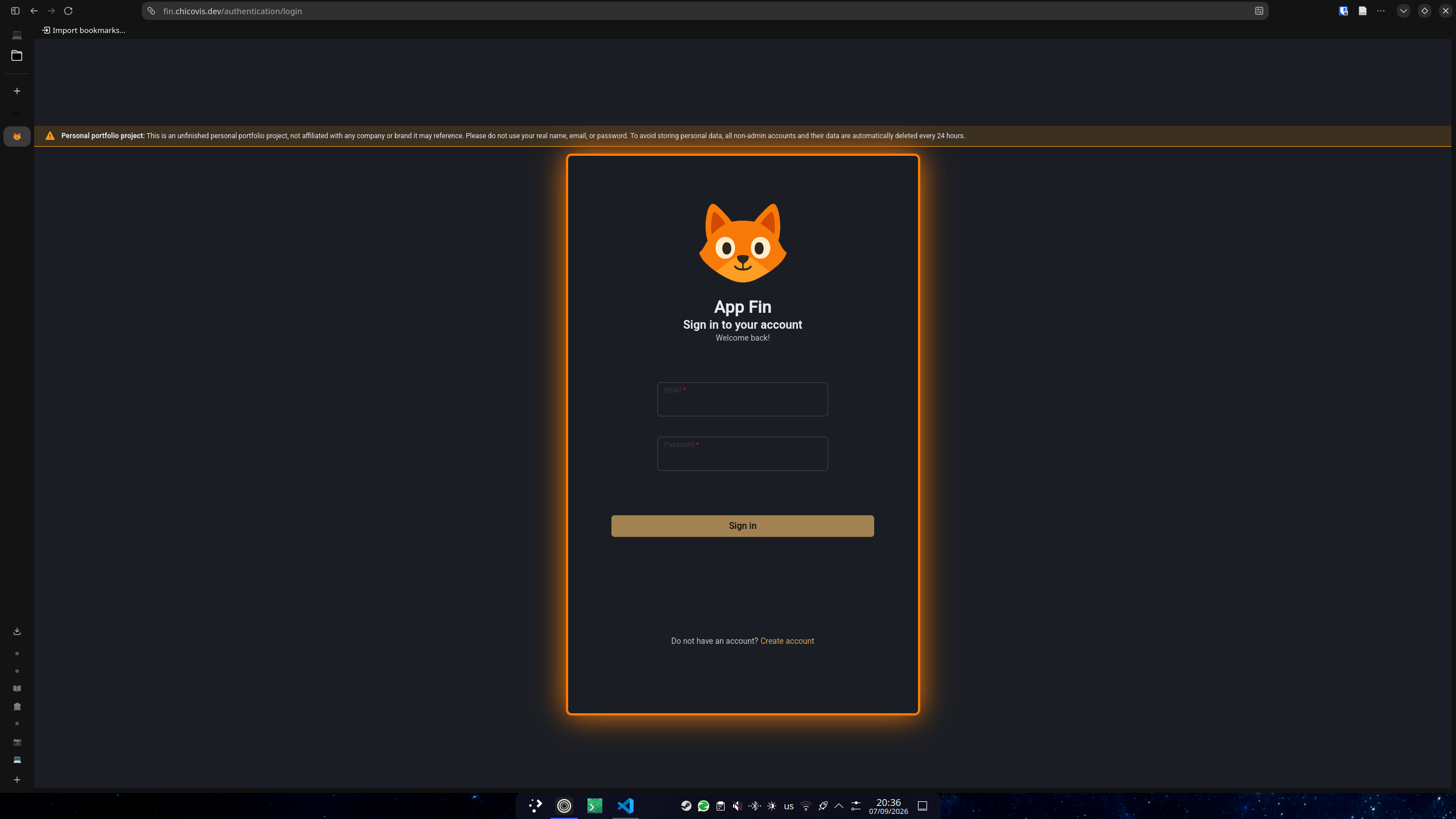Open the clock showing 20:36
Screen dimensions: 1456x819
pyautogui.click(x=888, y=806)
